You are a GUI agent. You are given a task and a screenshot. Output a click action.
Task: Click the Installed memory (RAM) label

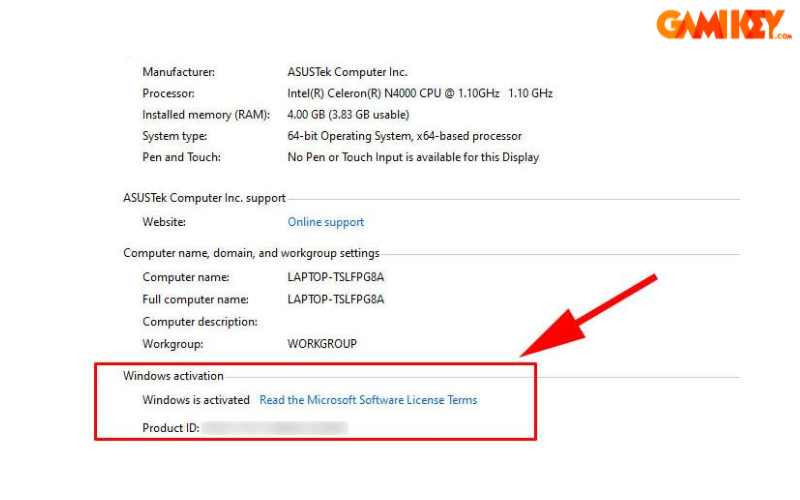(206, 115)
